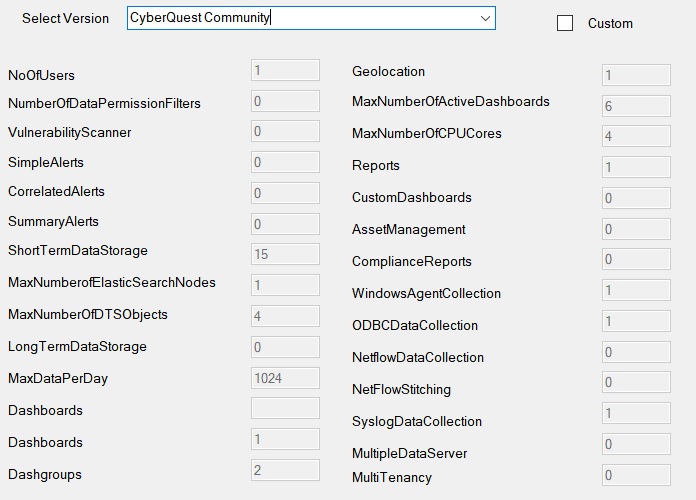Focus the Reports input field
The width and height of the screenshot is (696, 500).
pyautogui.click(x=636, y=167)
